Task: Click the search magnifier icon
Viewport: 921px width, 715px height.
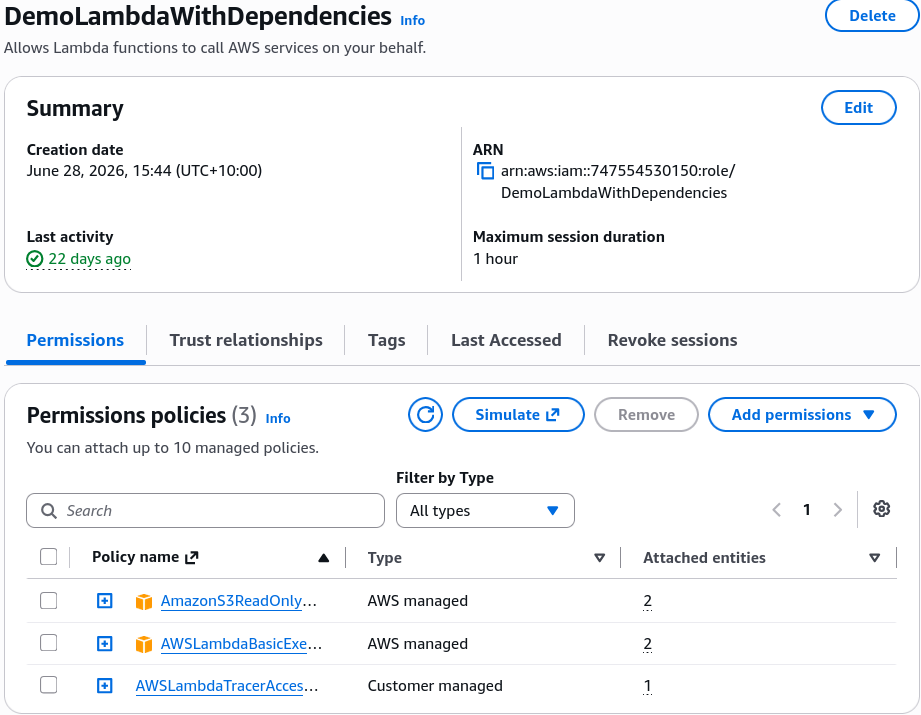Action: 49,511
